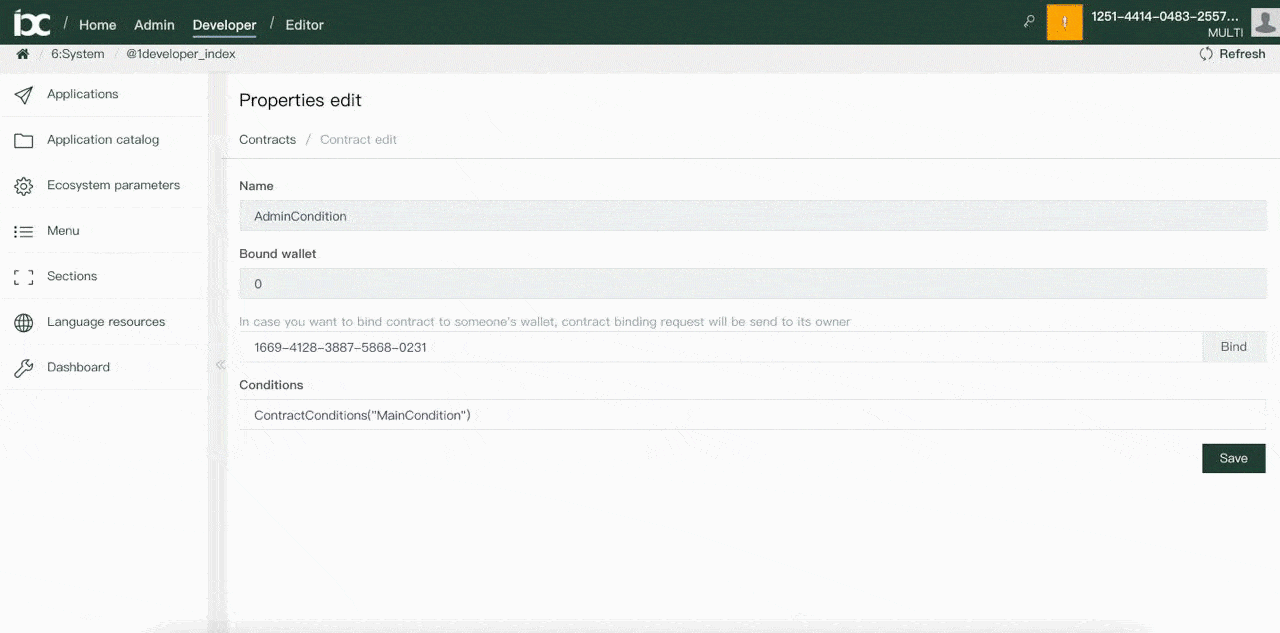Go back to Contracts breadcrumb link
Image resolution: width=1280 pixels, height=633 pixels.
(x=267, y=140)
